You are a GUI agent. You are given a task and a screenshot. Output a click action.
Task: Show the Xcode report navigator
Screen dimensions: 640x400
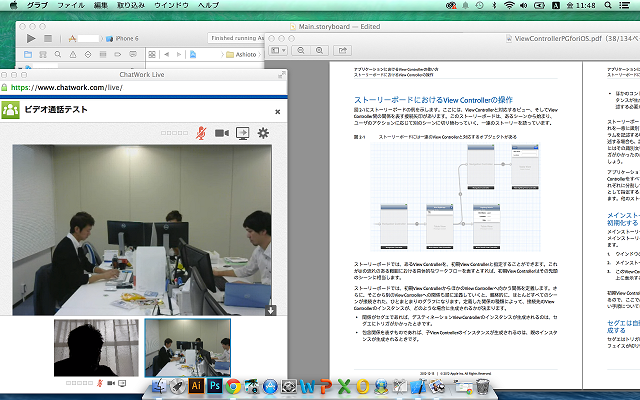tap(133, 54)
